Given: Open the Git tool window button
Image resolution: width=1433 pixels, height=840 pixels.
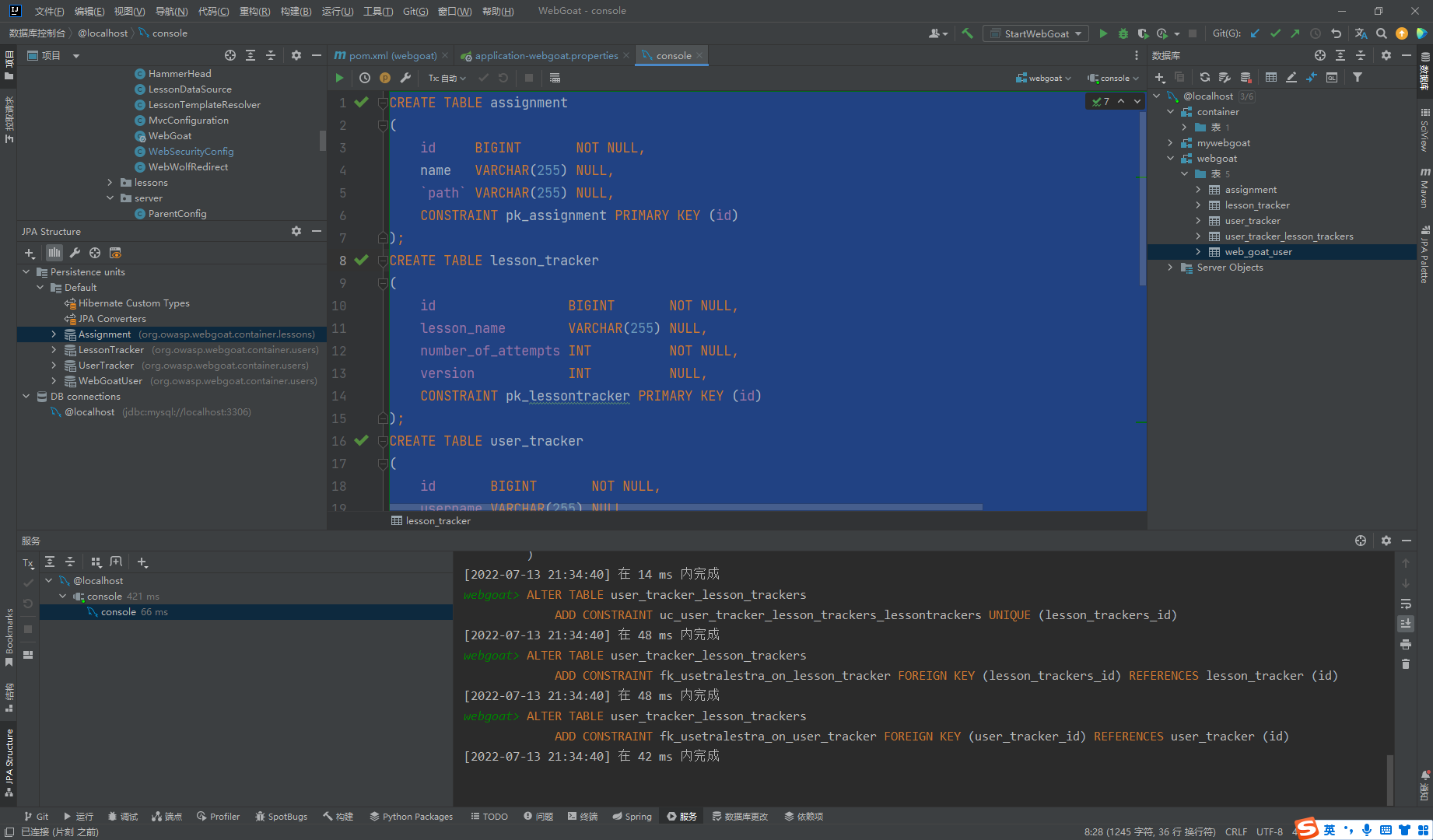Looking at the screenshot, I should 36,816.
